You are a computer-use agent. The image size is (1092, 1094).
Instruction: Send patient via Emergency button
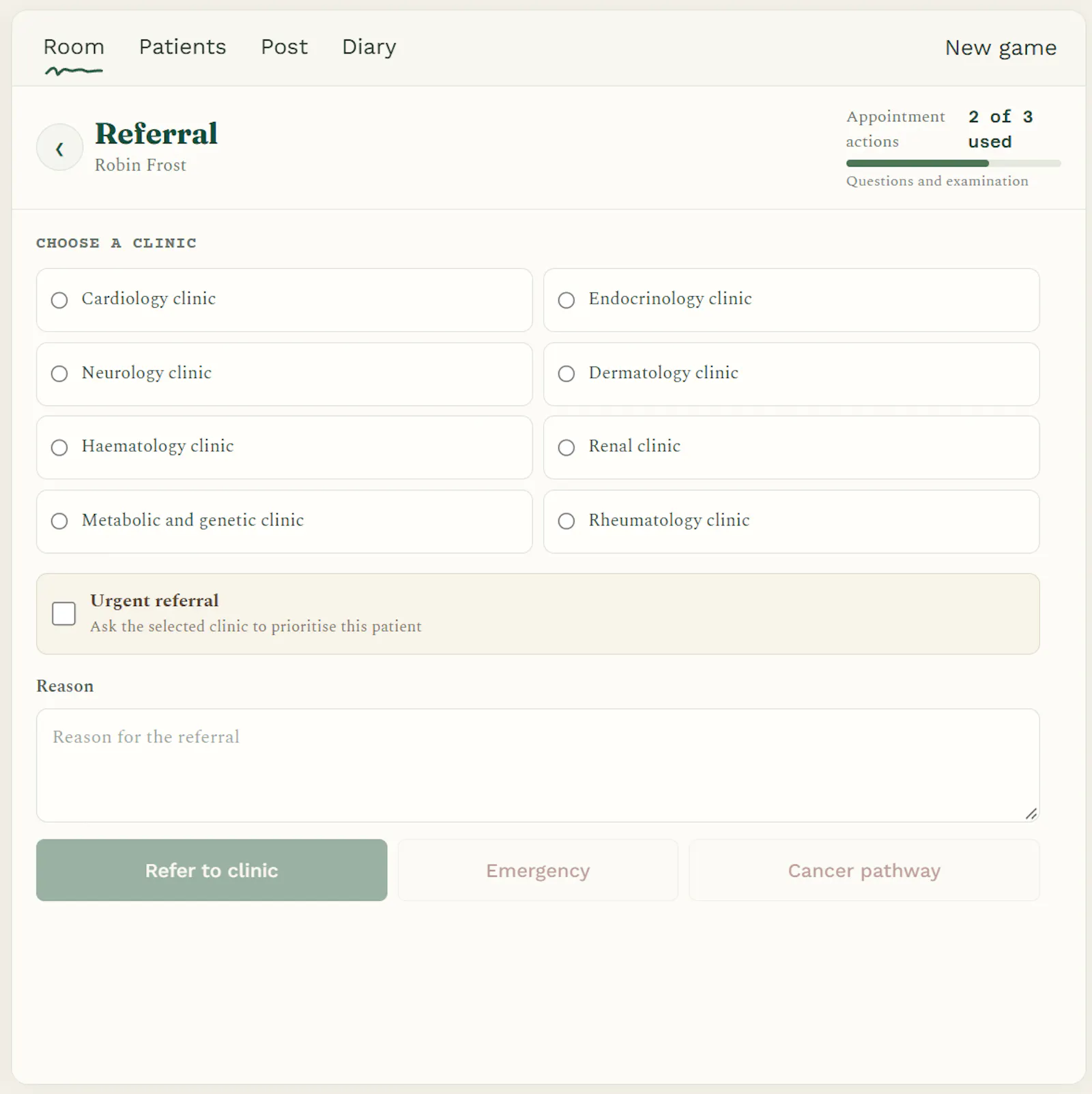(538, 870)
